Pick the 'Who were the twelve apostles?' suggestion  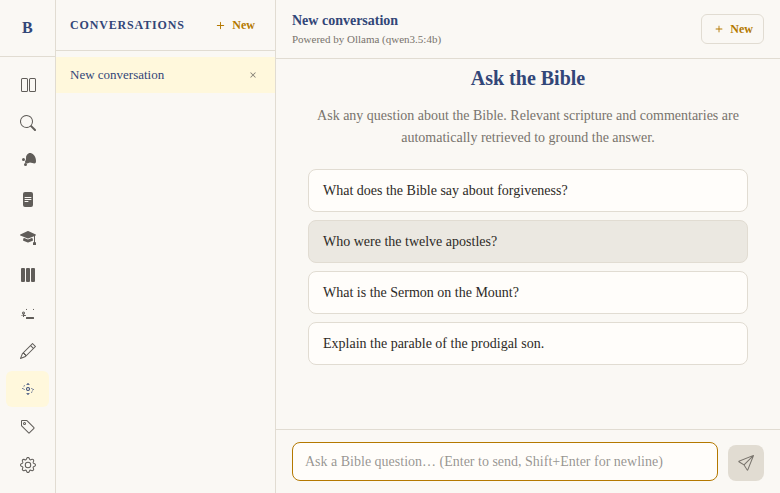pos(527,241)
